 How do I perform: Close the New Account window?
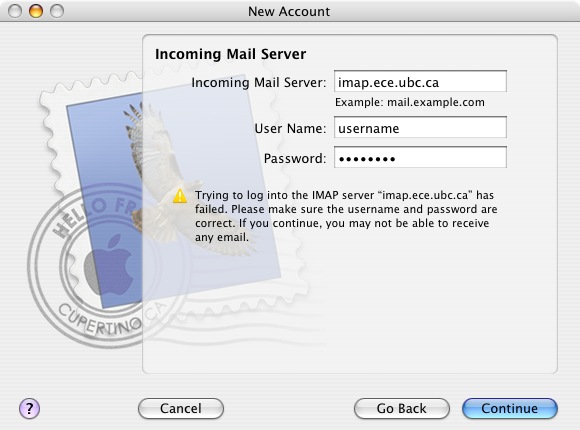click(x=15, y=11)
